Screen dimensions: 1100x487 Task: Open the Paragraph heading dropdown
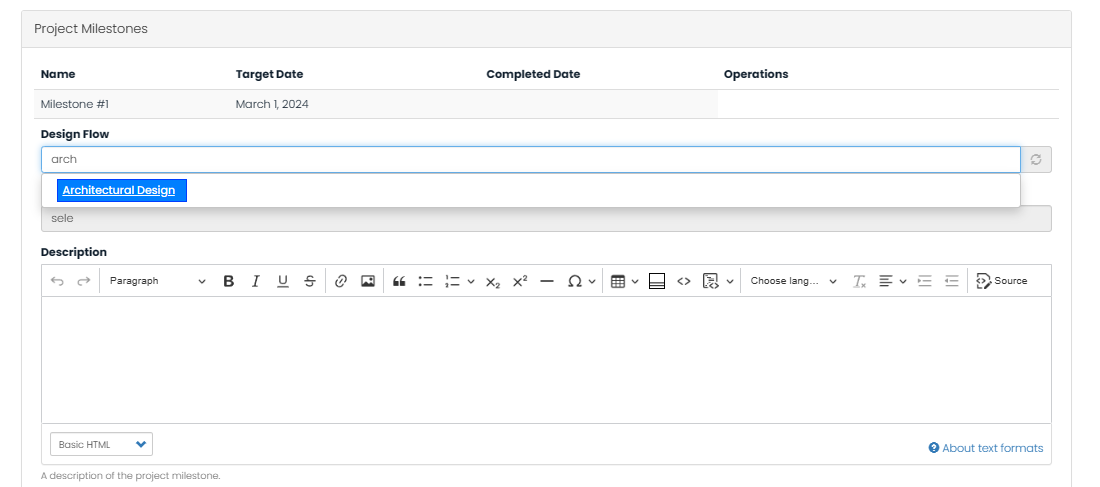coord(157,281)
